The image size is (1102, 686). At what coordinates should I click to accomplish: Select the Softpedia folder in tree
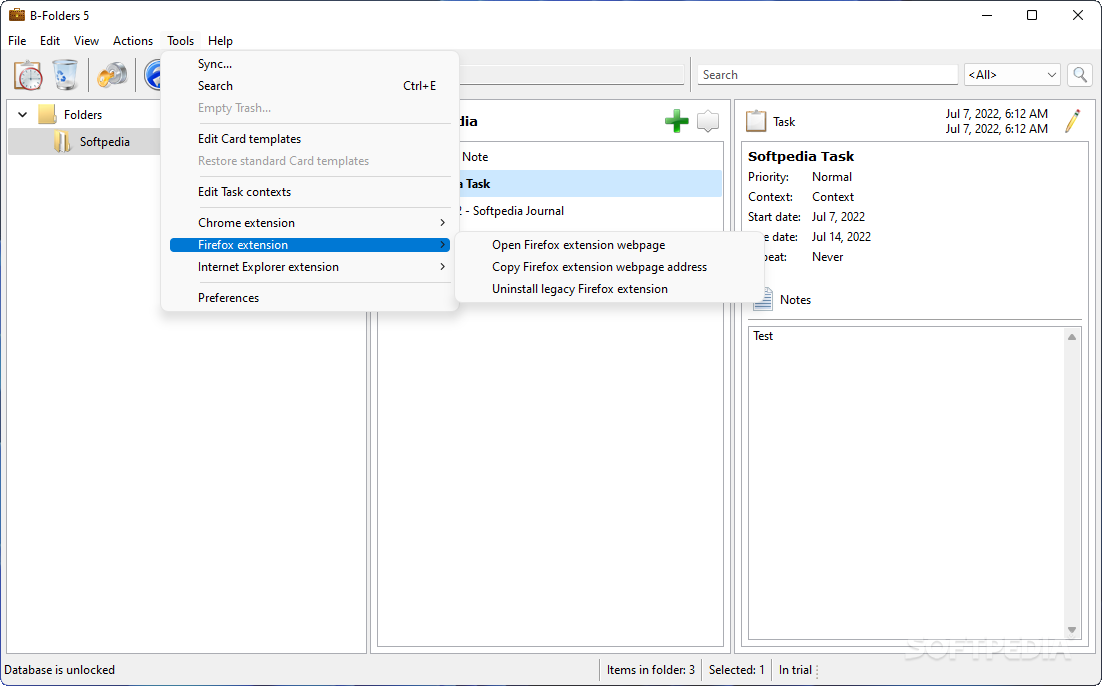pos(105,141)
